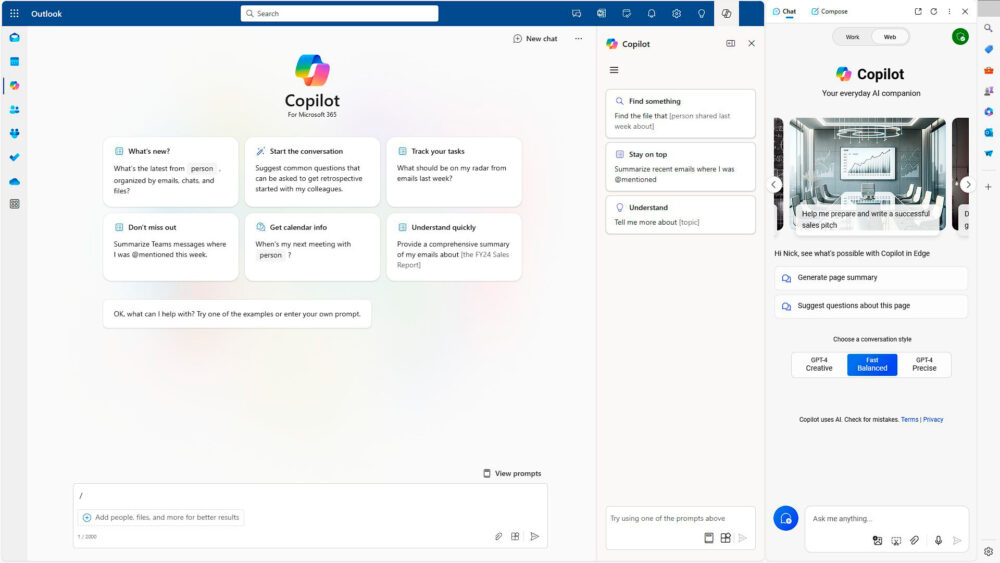Open plugins grid icon in main chat box
The height and width of the screenshot is (563, 1000).
[515, 536]
